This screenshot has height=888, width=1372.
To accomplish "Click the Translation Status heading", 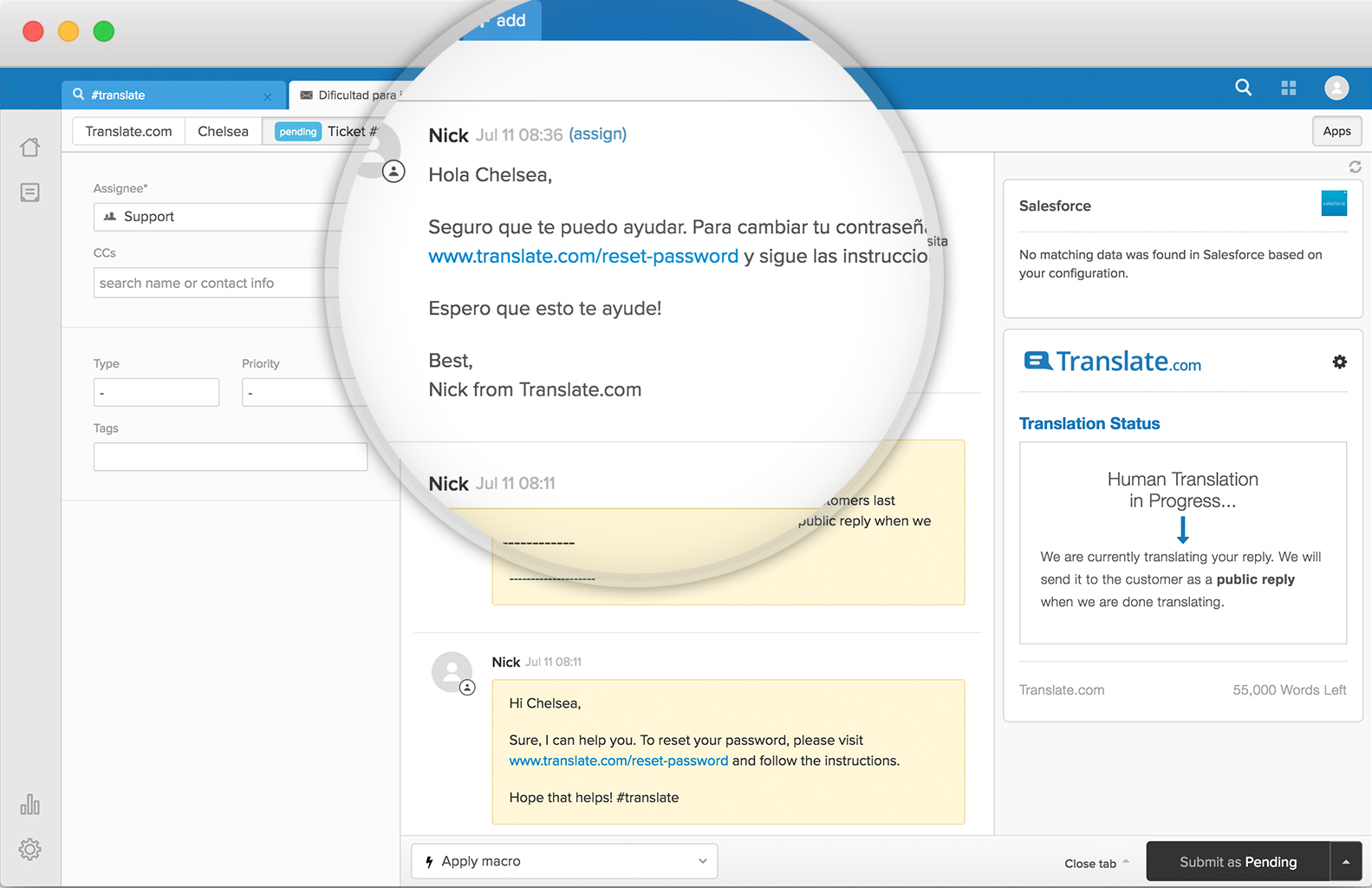I will (1089, 423).
